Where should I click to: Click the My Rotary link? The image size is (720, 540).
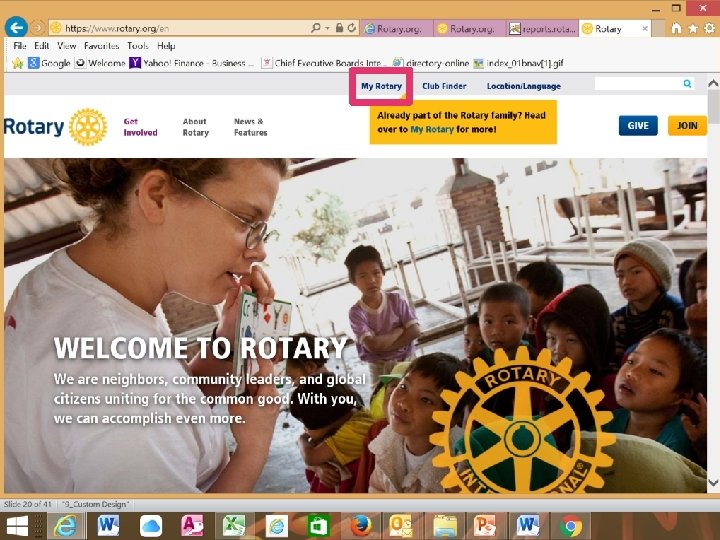pyautogui.click(x=381, y=86)
